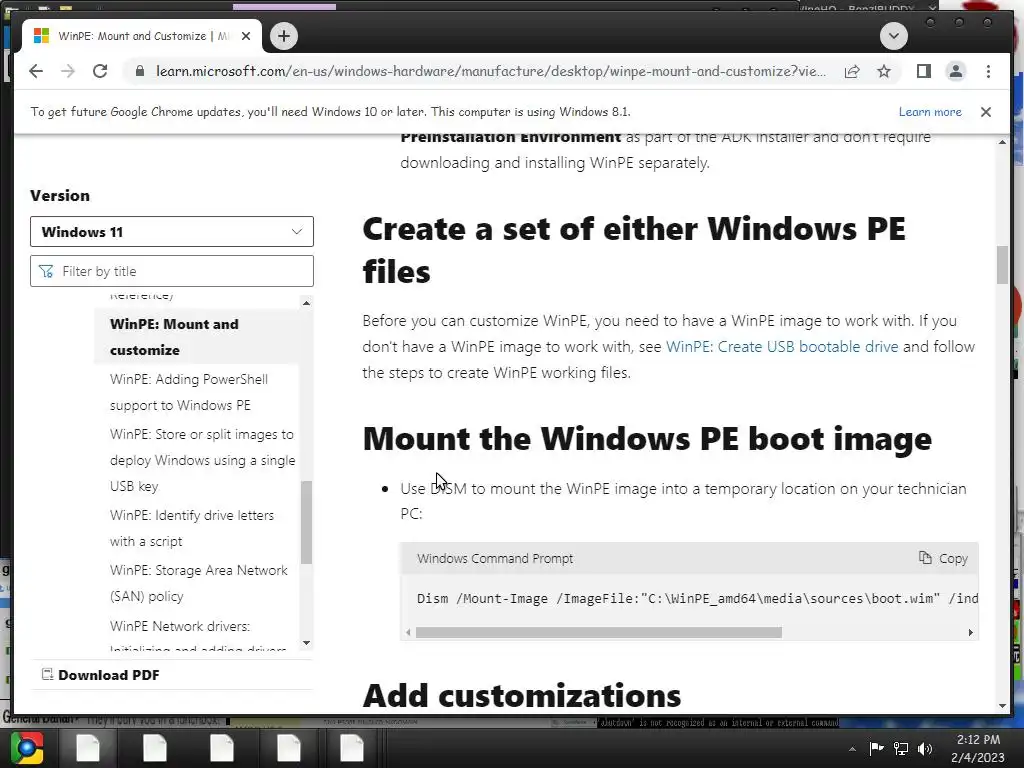Dismiss the Chrome update notification bar
The image size is (1024, 768).
986,112
